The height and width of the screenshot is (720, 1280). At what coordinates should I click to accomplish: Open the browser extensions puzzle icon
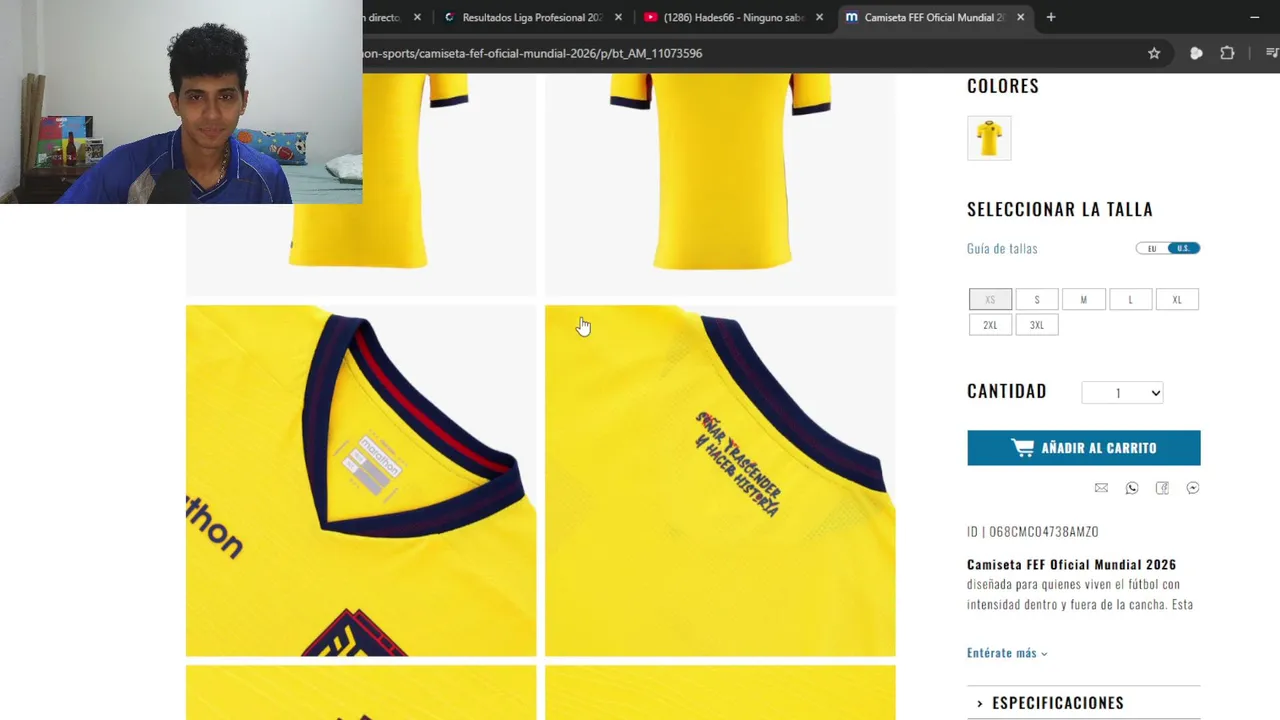coord(1227,53)
